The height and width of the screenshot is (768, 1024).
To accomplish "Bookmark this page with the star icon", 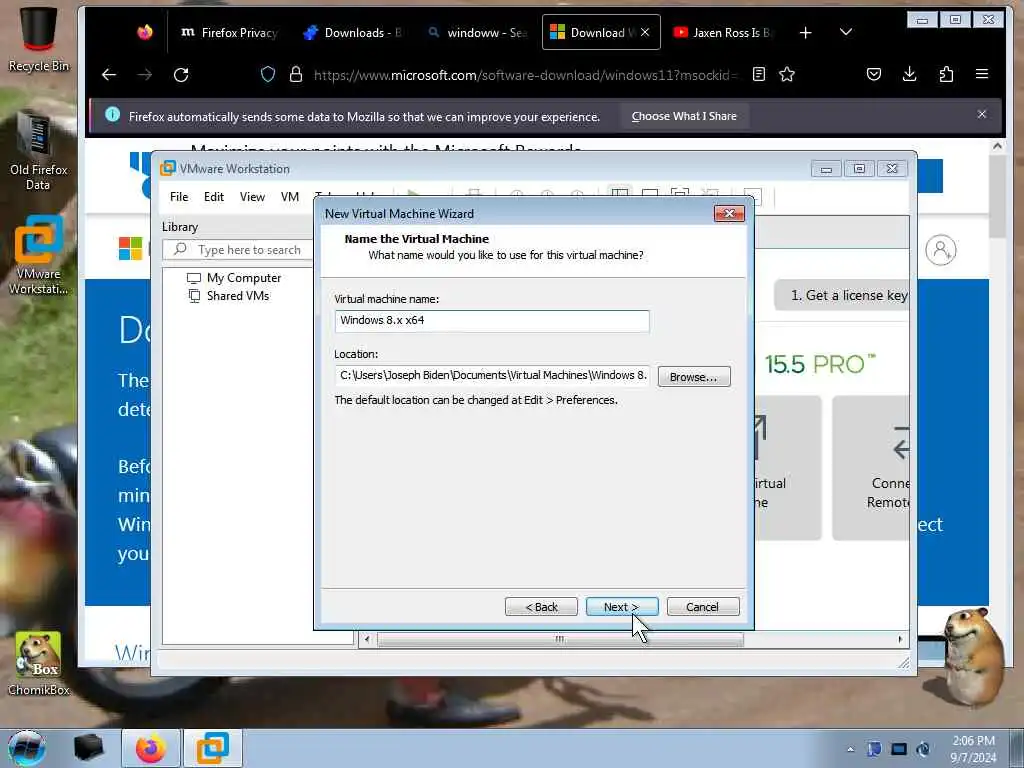I will [x=787, y=74].
